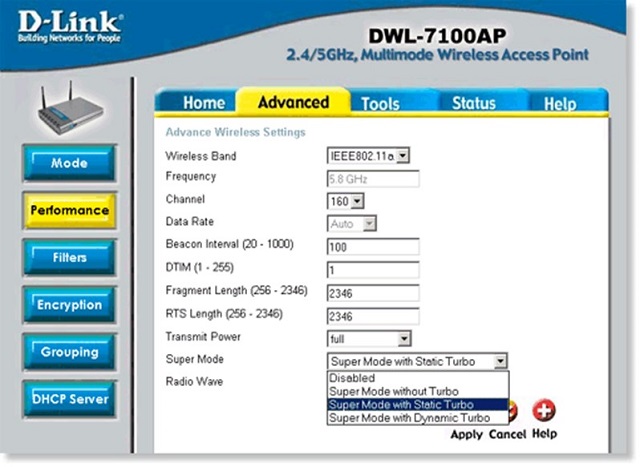Open the DHCP Server page
This screenshot has width=640, height=467.
(69, 399)
